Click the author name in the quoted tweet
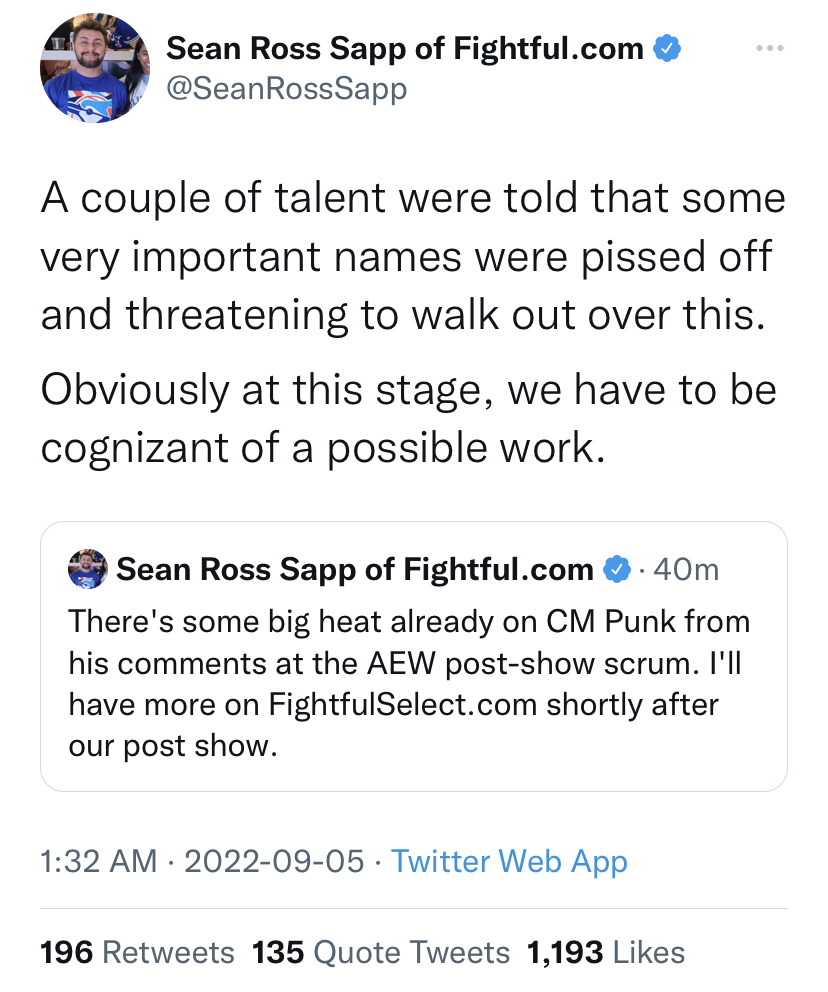828x992 pixels. tap(355, 570)
